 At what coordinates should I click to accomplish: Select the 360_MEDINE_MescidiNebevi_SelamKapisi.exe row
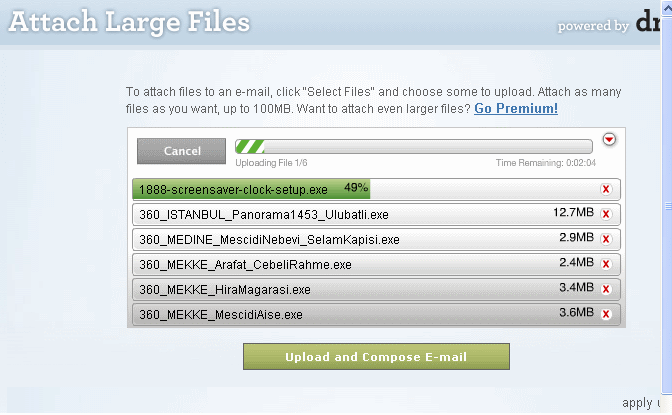300,240
